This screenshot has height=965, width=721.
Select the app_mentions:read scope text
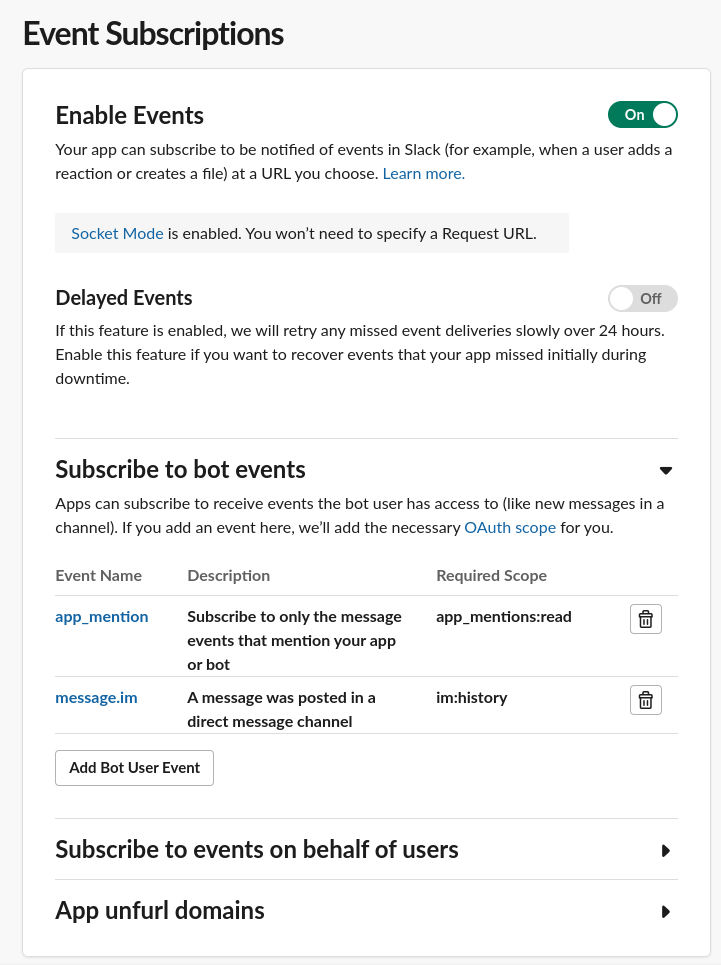click(504, 617)
